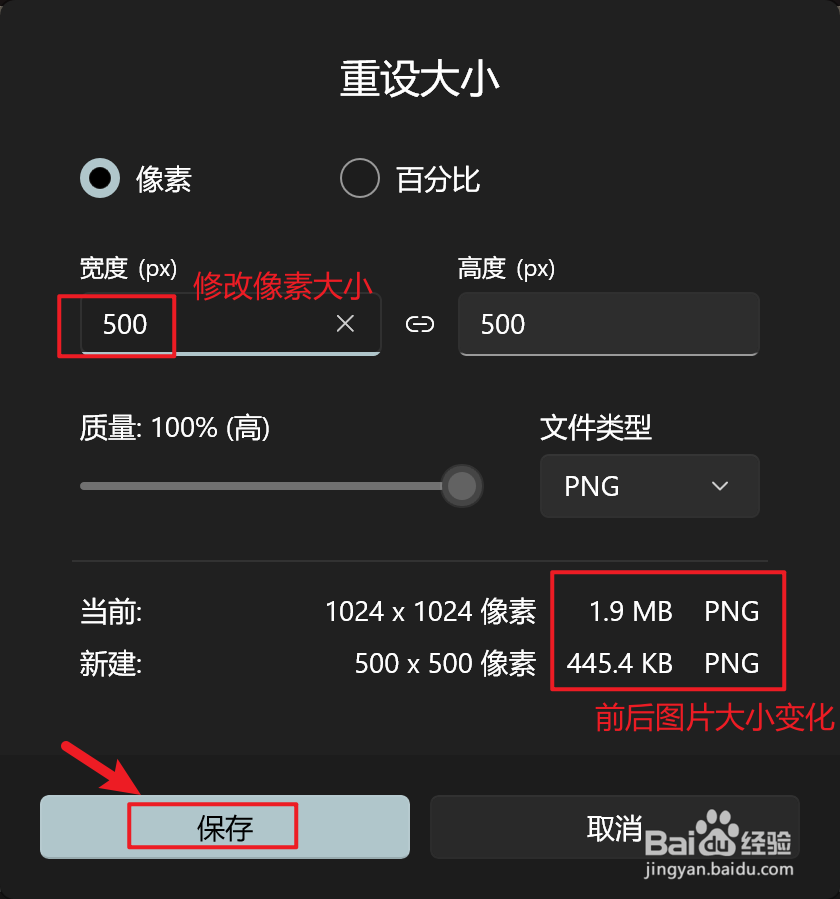The image size is (840, 899).
Task: Click the current 1024 x 1024 像素 text
Action: click(431, 611)
